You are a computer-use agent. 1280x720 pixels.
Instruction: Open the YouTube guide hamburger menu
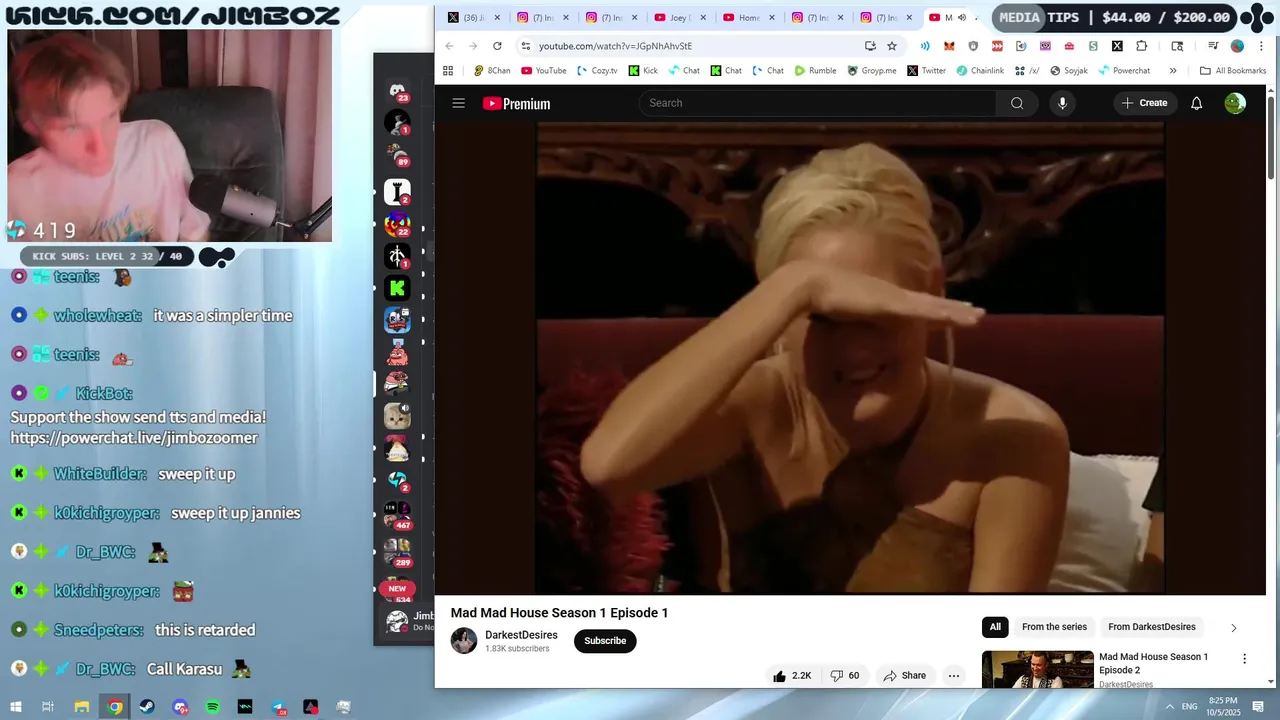(x=458, y=103)
